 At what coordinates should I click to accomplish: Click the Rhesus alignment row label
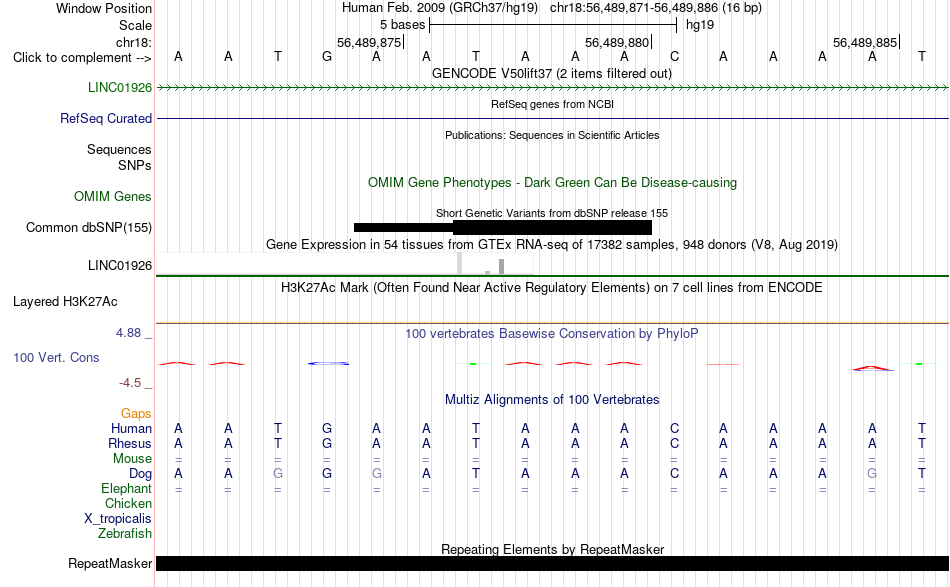click(130, 443)
